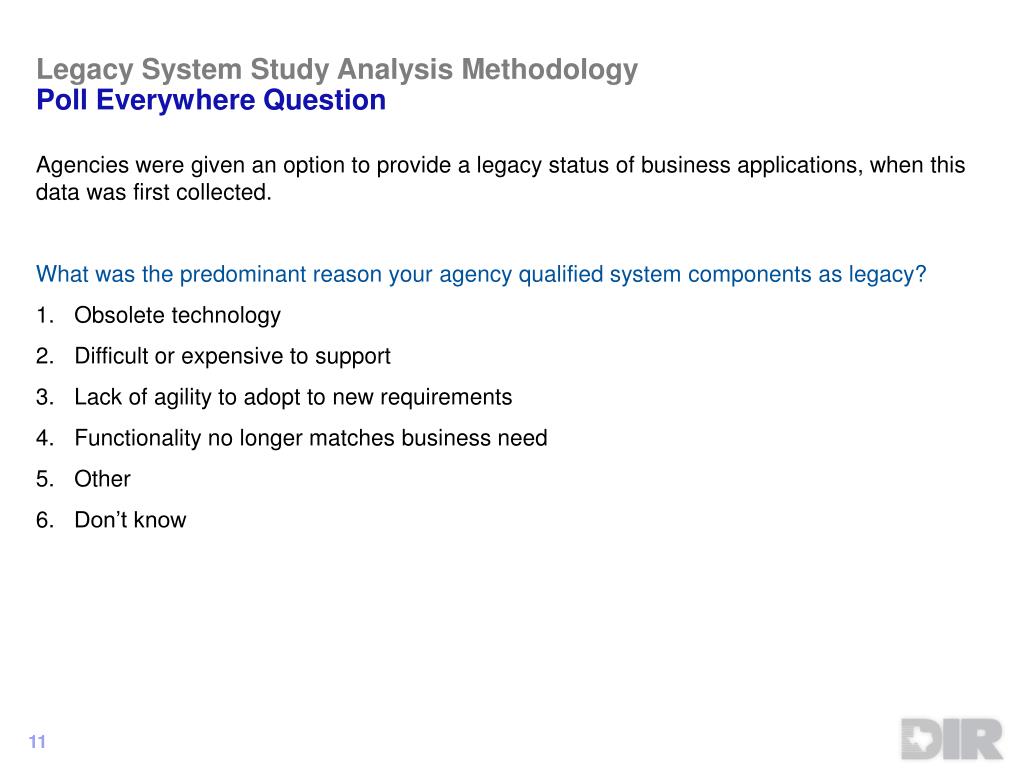1024x768 pixels.
Task: Click the words data was first collected
Action: click(153, 193)
